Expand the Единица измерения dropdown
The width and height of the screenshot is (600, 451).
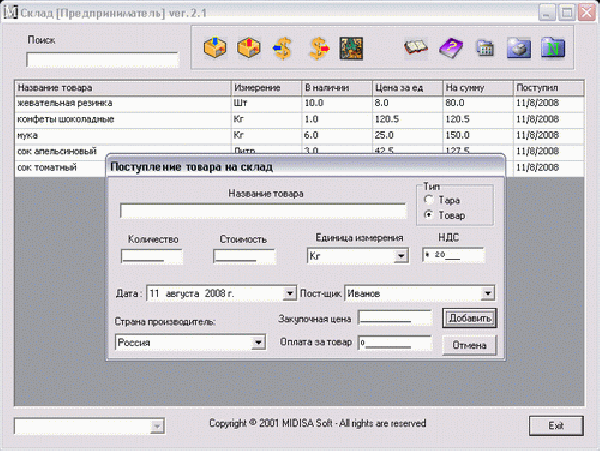click(401, 256)
